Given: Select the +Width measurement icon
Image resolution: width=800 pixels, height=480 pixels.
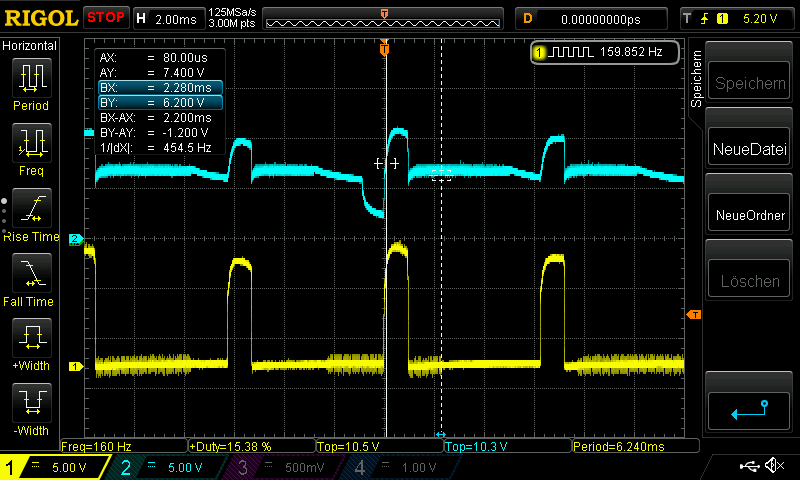Looking at the screenshot, I should click(32, 338).
